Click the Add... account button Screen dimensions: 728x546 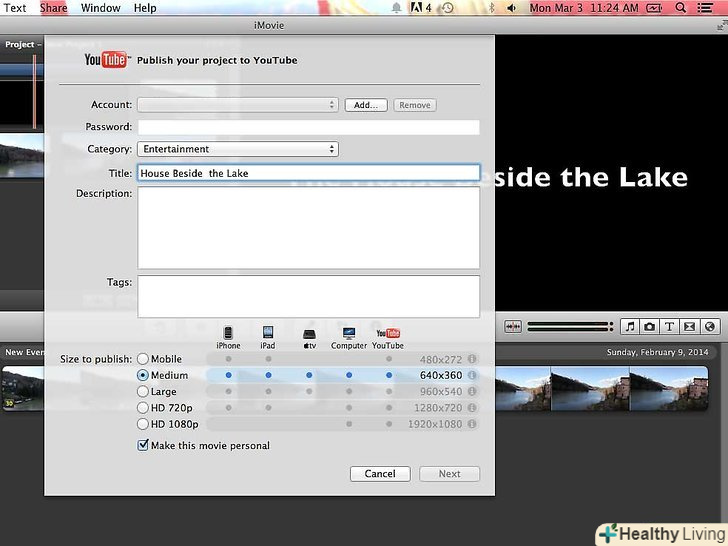(x=366, y=105)
